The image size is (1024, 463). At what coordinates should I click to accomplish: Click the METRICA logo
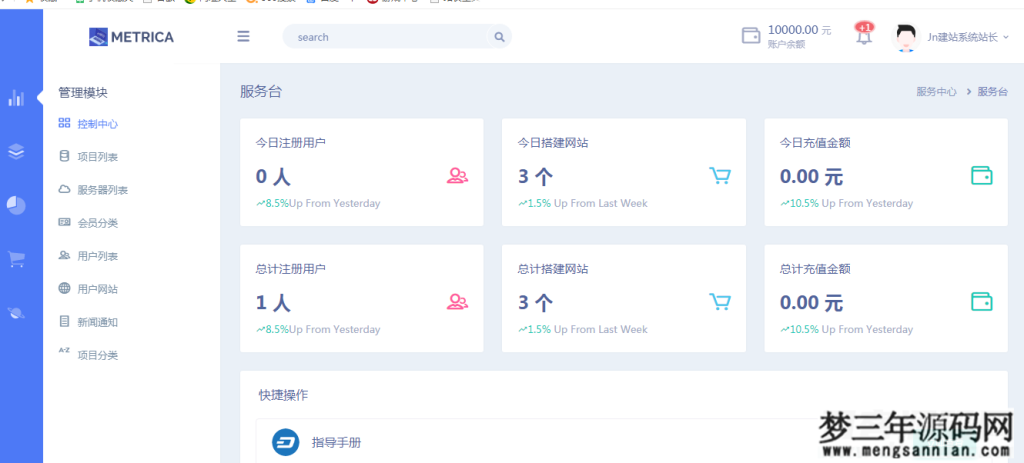(x=131, y=37)
